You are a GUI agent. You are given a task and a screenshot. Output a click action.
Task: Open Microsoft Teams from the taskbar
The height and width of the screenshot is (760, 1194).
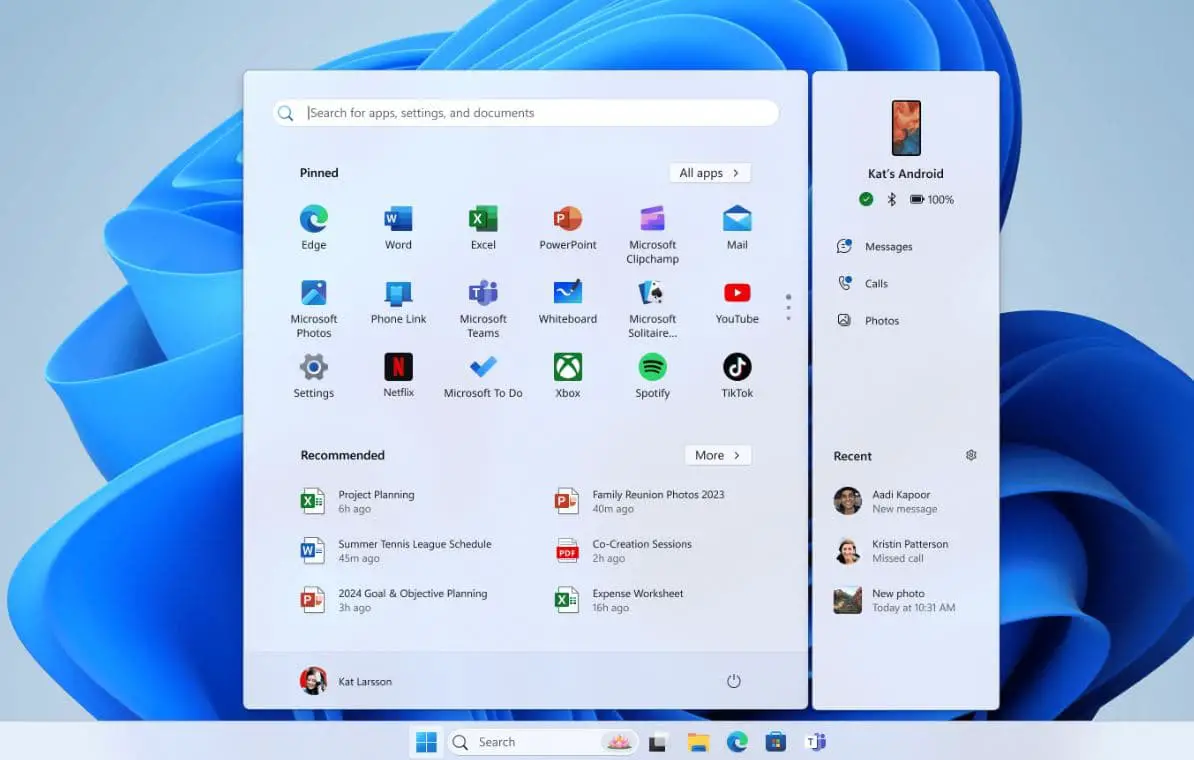tap(816, 741)
